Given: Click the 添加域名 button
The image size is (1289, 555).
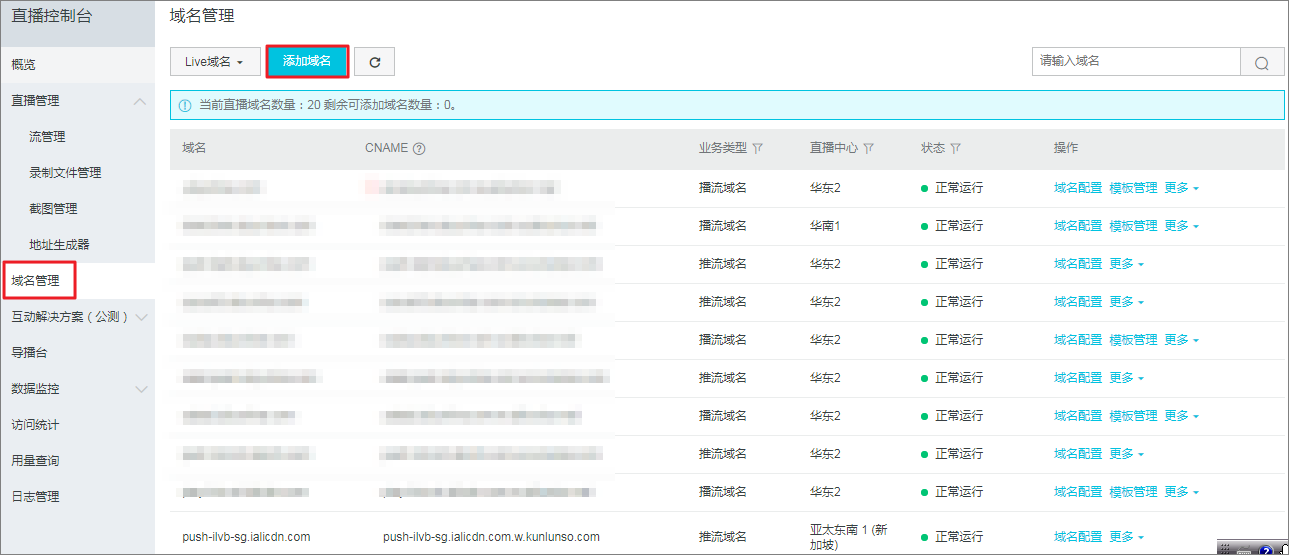Looking at the screenshot, I should pyautogui.click(x=307, y=61).
